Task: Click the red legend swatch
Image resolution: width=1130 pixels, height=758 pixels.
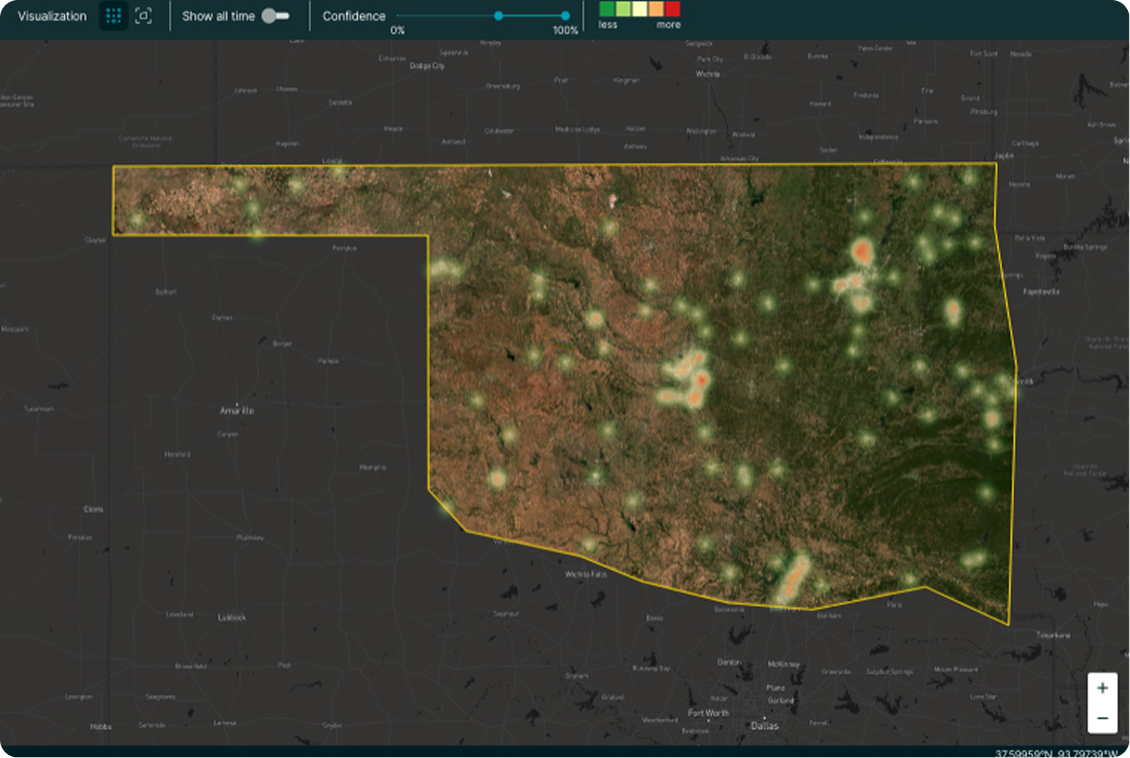Action: [x=672, y=9]
